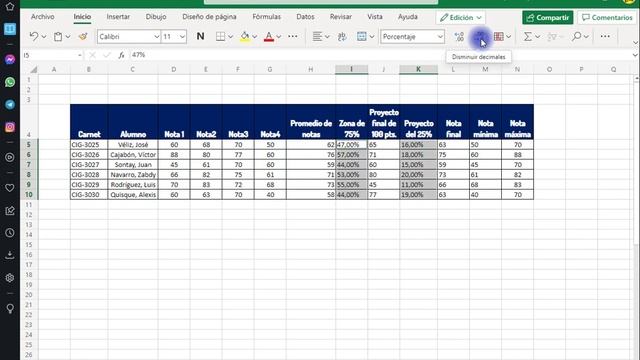Select row 10 header
Screen dimensions: 640x360
coord(29,195)
